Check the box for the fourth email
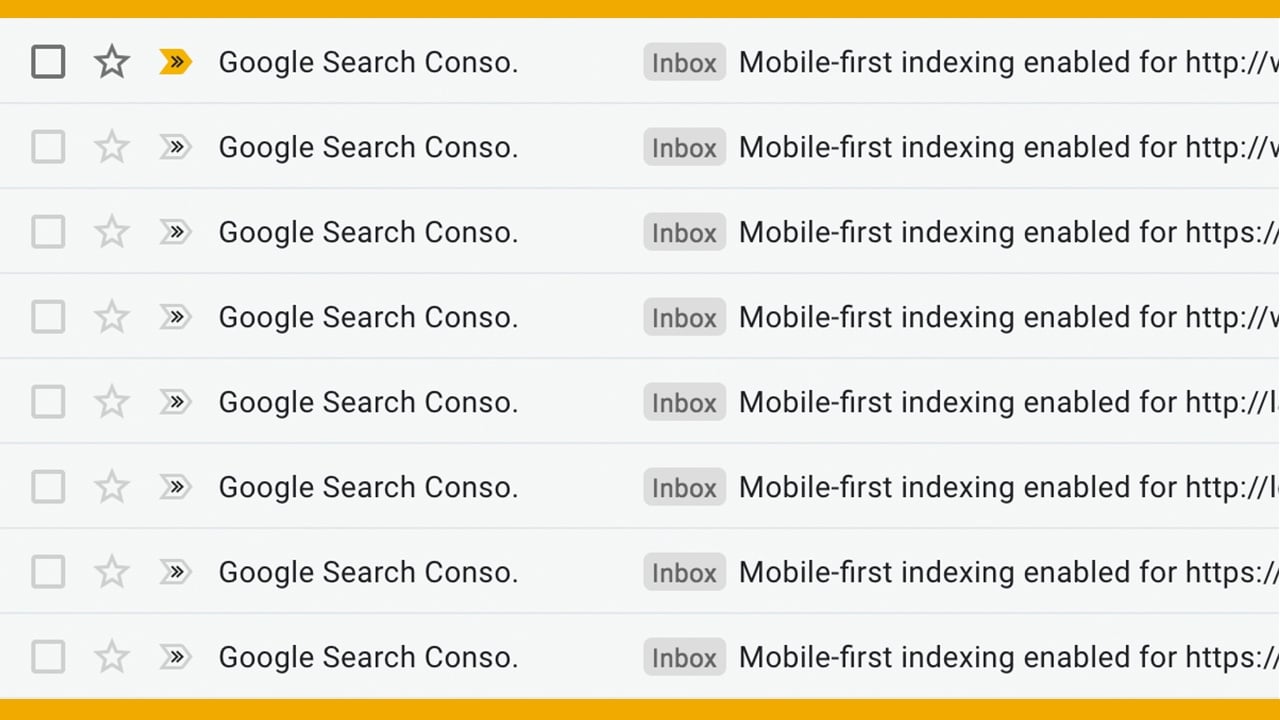The image size is (1280, 720). coord(48,317)
